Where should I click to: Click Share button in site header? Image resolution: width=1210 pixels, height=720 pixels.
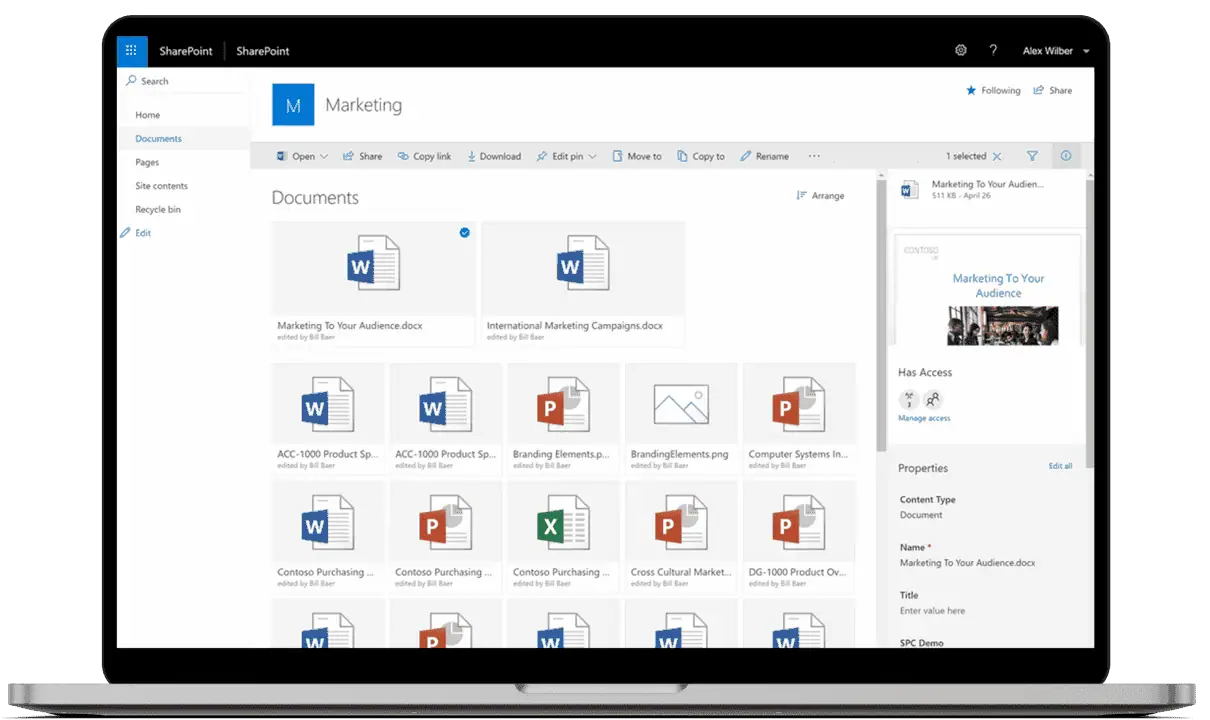click(1053, 90)
